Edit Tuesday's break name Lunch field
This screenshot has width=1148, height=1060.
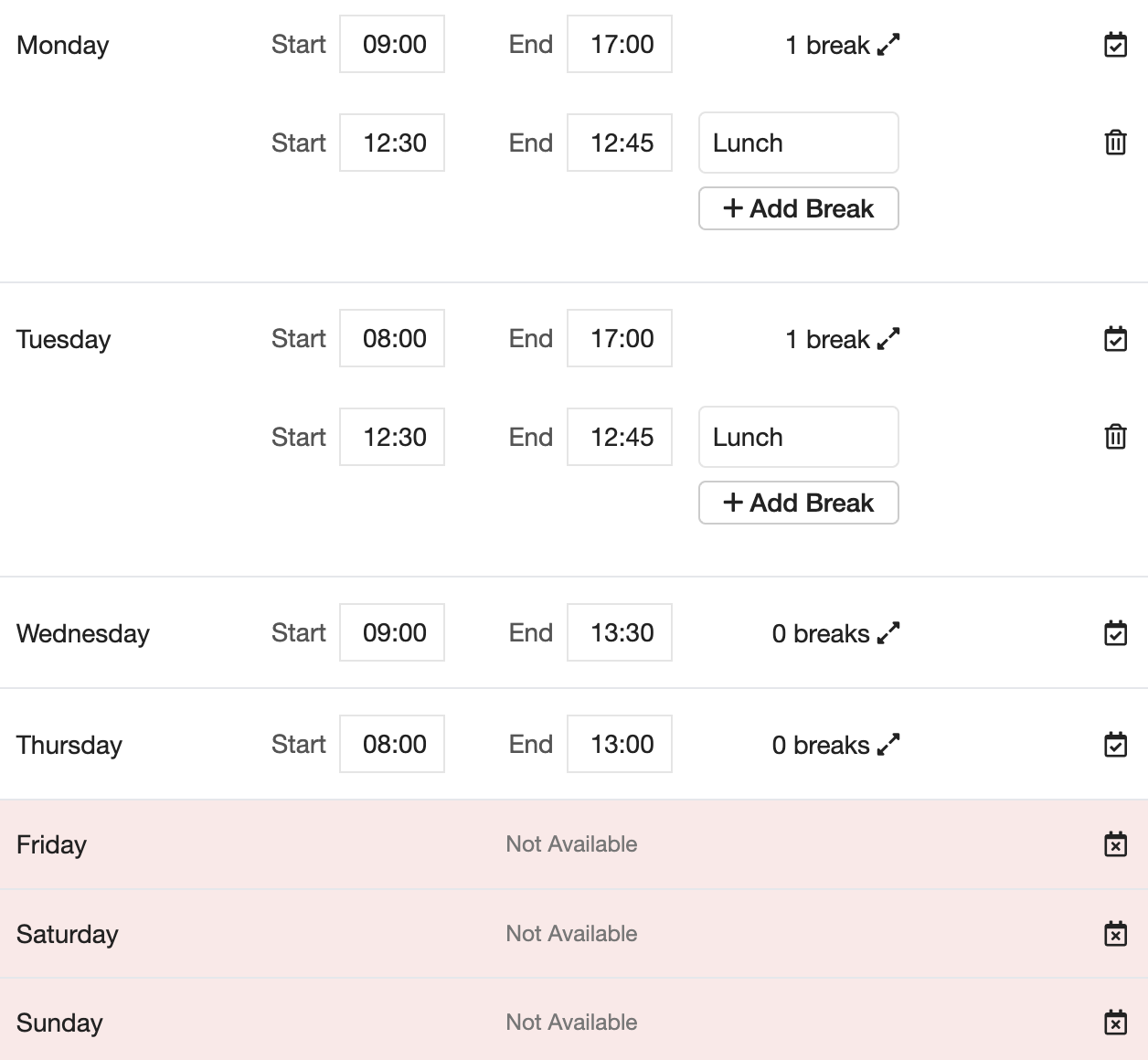click(798, 437)
